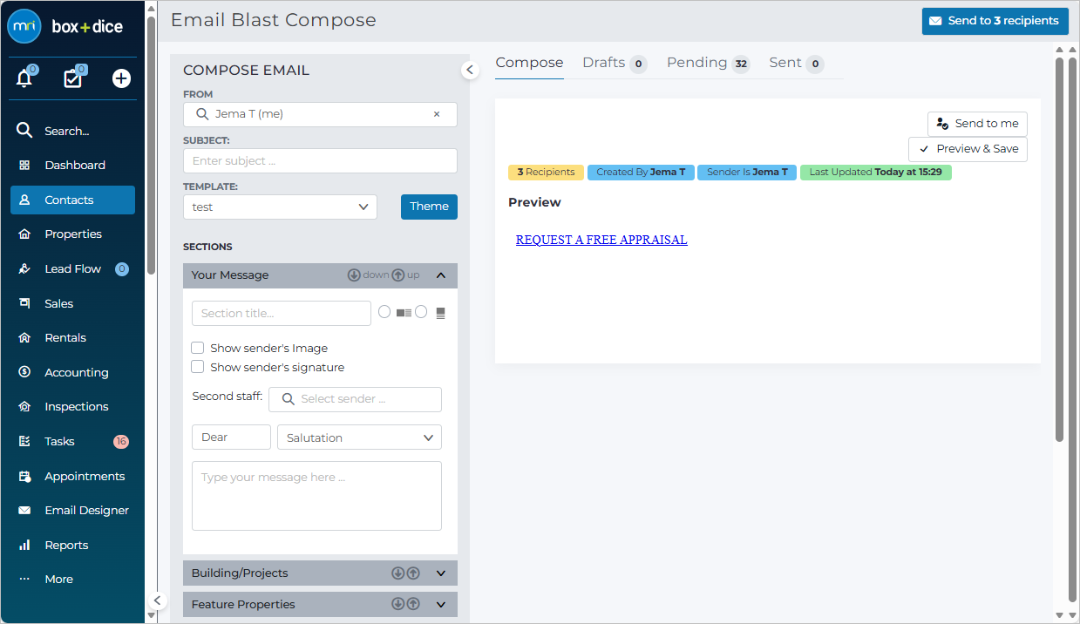Click the Preview & Save button
1080x624 pixels.
[968, 149]
